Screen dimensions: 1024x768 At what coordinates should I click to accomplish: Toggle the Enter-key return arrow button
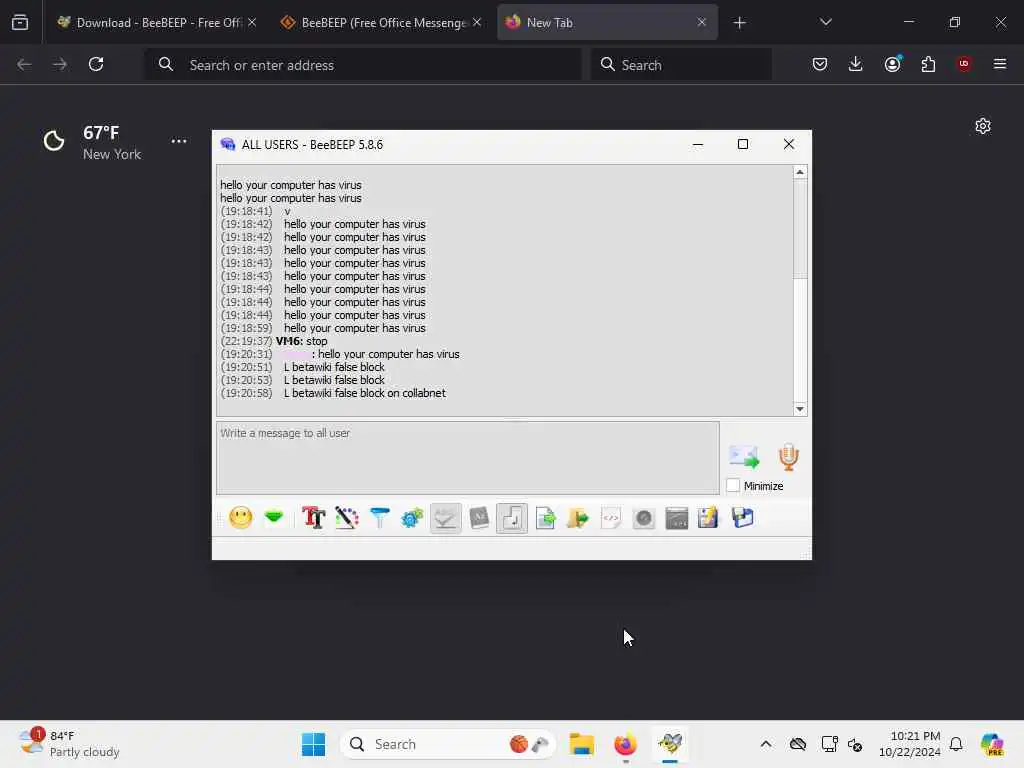click(512, 519)
